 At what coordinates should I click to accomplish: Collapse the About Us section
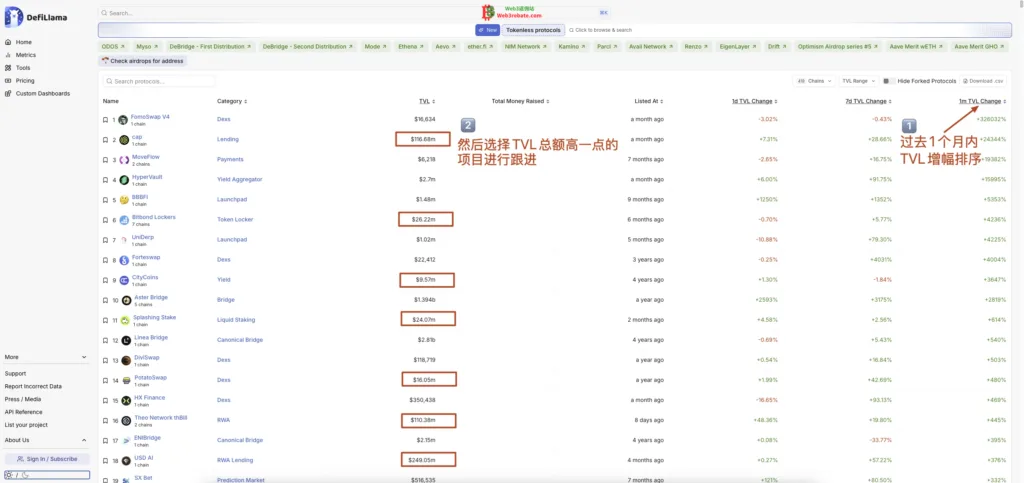pyautogui.click(x=45, y=440)
